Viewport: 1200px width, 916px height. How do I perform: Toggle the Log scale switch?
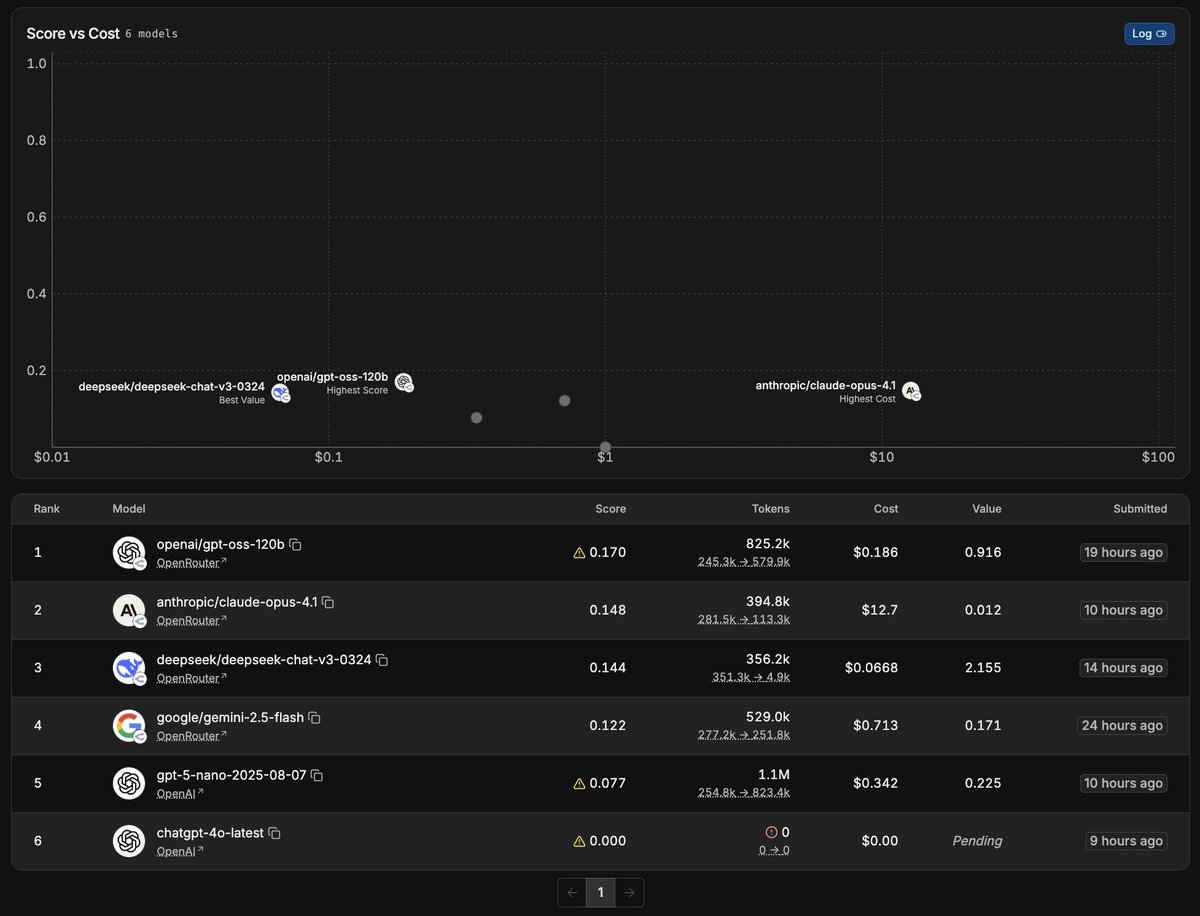pos(1149,34)
